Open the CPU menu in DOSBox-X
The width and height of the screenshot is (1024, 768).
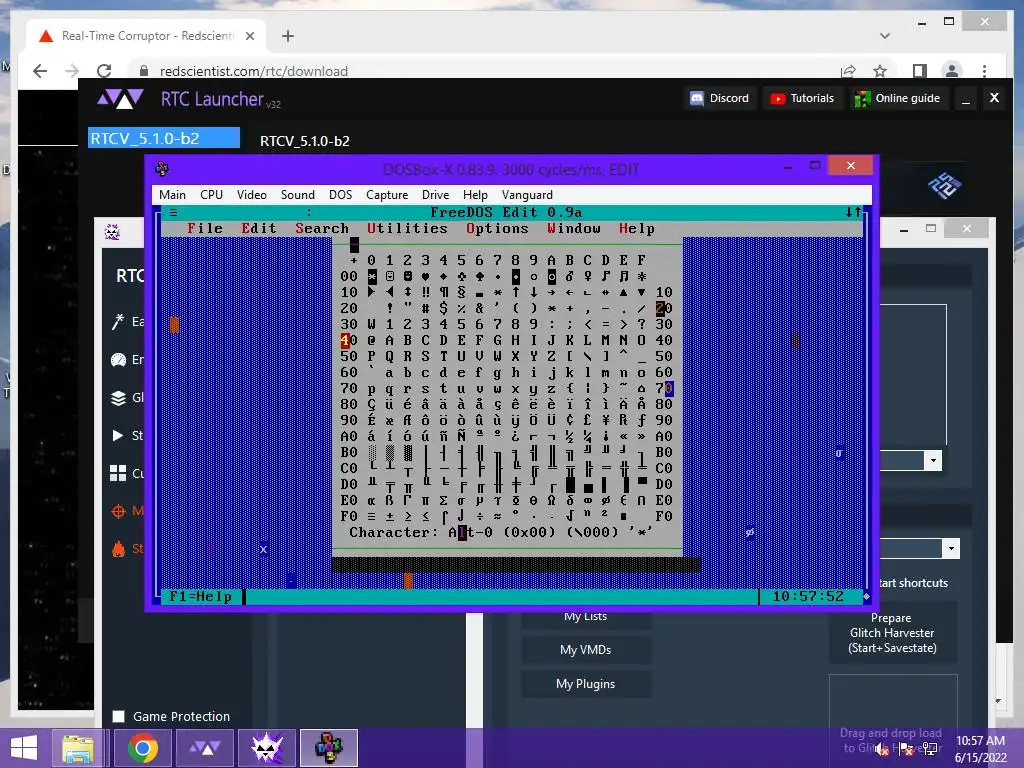212,195
